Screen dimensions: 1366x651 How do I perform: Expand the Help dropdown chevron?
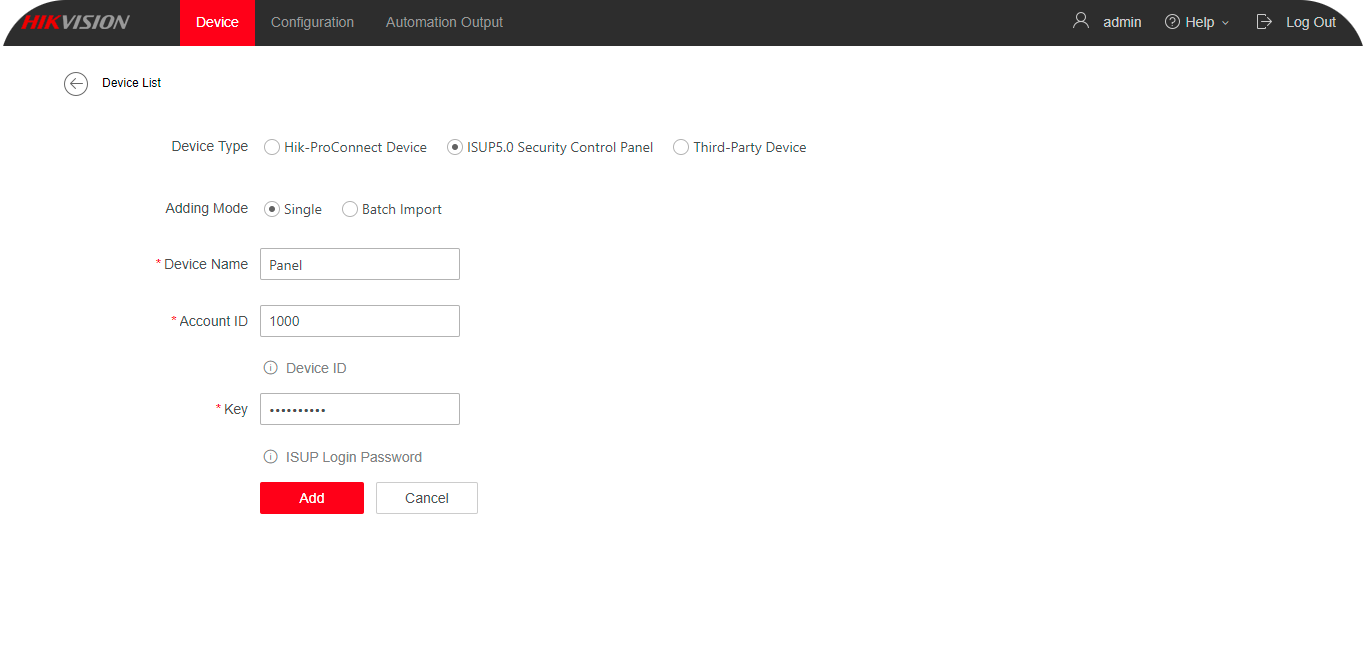click(1226, 23)
